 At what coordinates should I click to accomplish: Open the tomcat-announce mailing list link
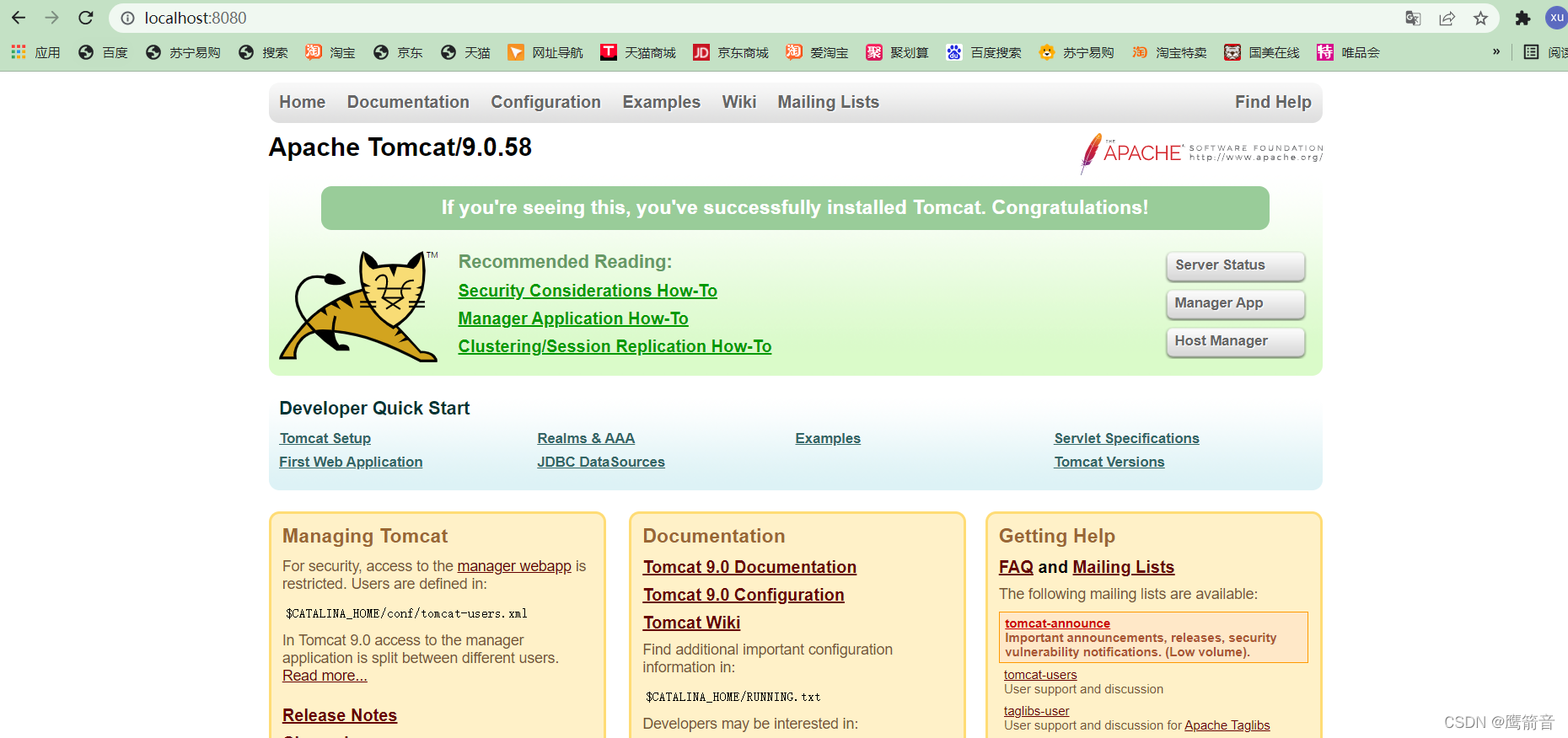click(x=1057, y=623)
